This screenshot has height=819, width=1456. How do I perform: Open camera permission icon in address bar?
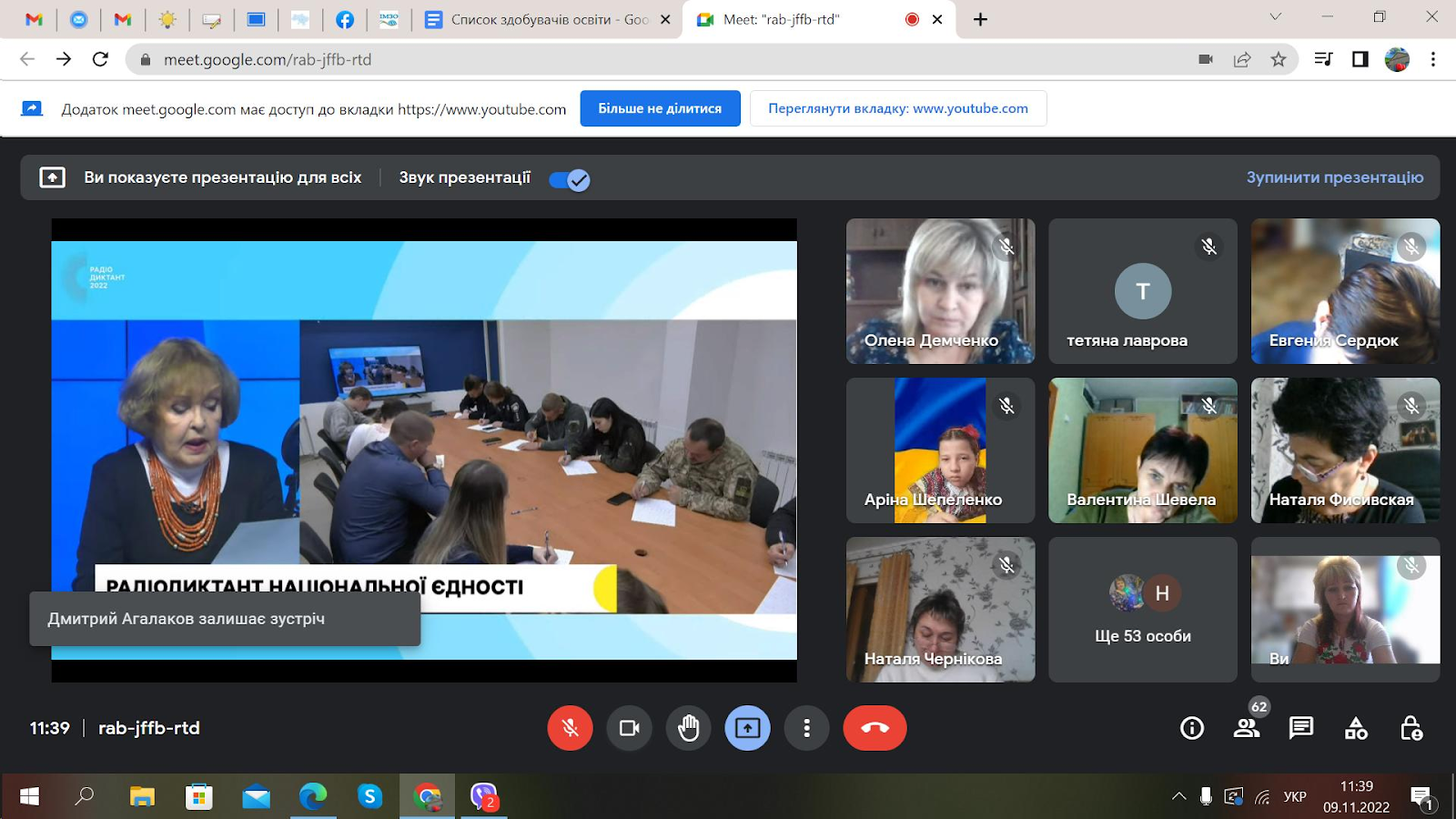click(x=1206, y=59)
